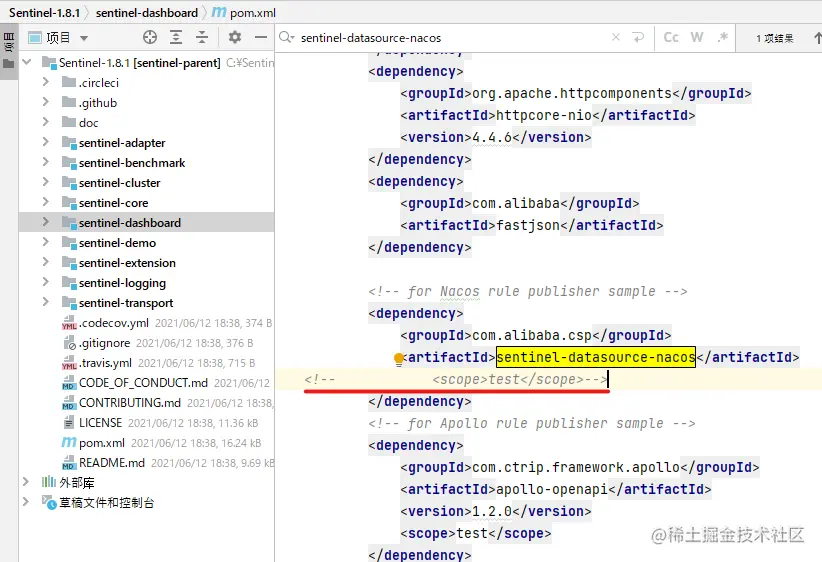Image resolution: width=822 pixels, height=562 pixels.
Task: Click the folder icon on left sidebar strip
Action: tap(8, 64)
